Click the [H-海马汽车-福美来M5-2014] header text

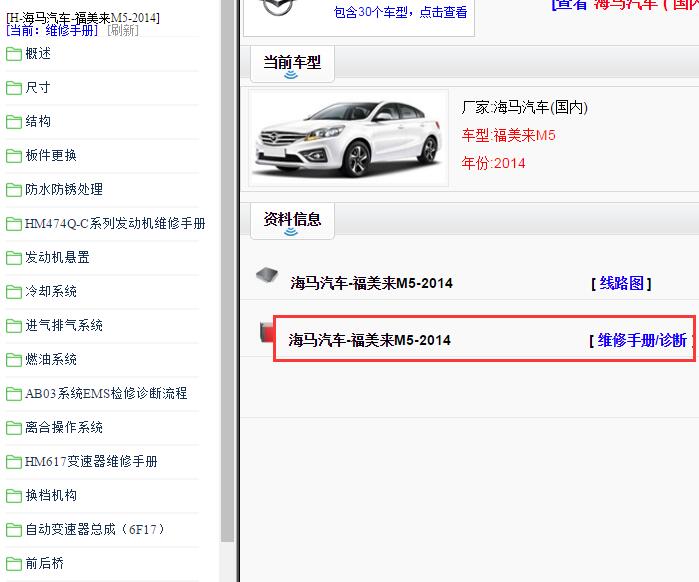(x=83, y=18)
